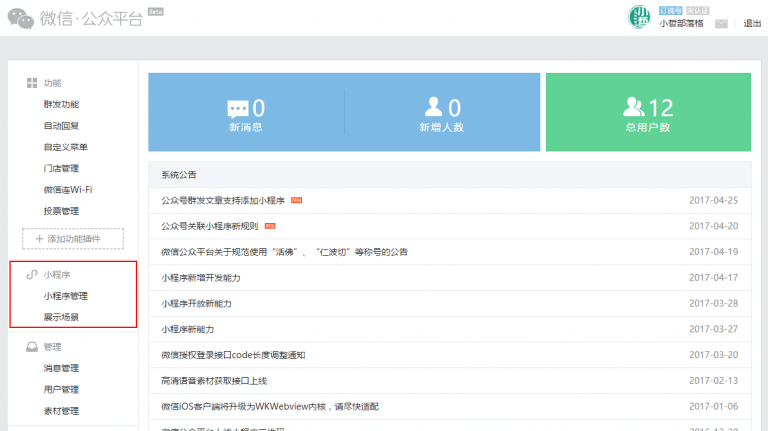Open 小程序管理 in sidebar

66,296
